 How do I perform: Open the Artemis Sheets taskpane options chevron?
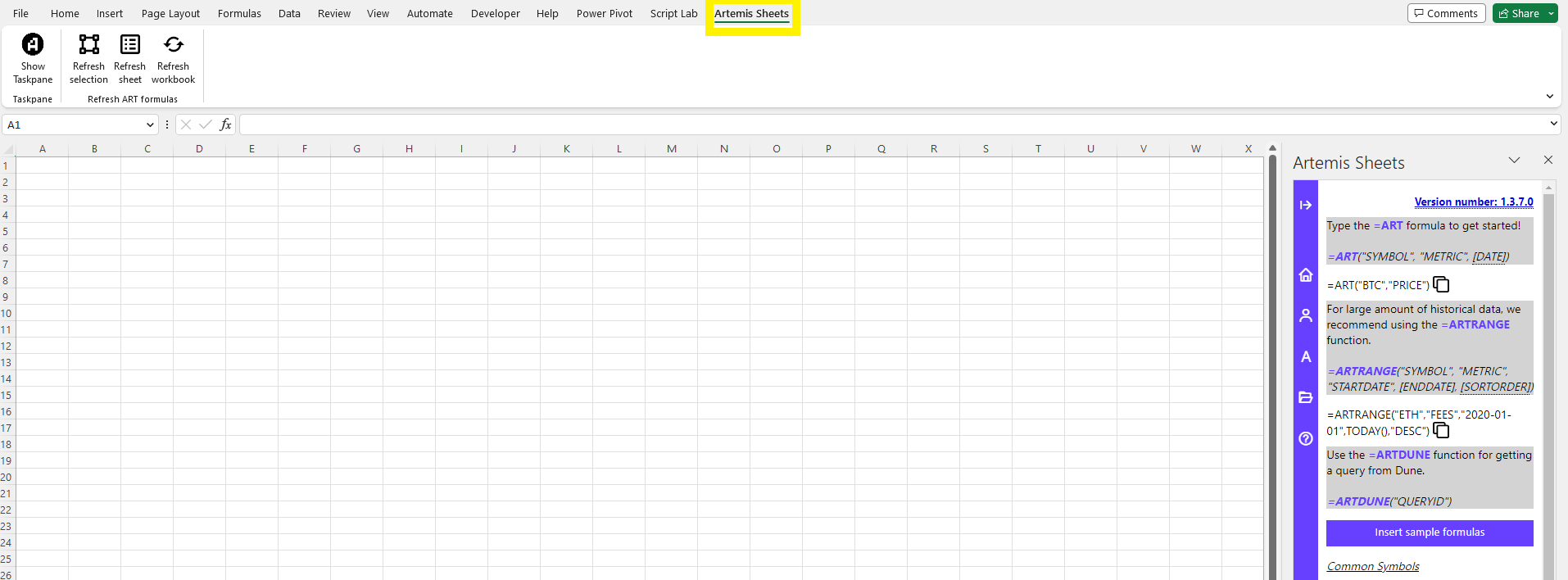coord(1514,160)
